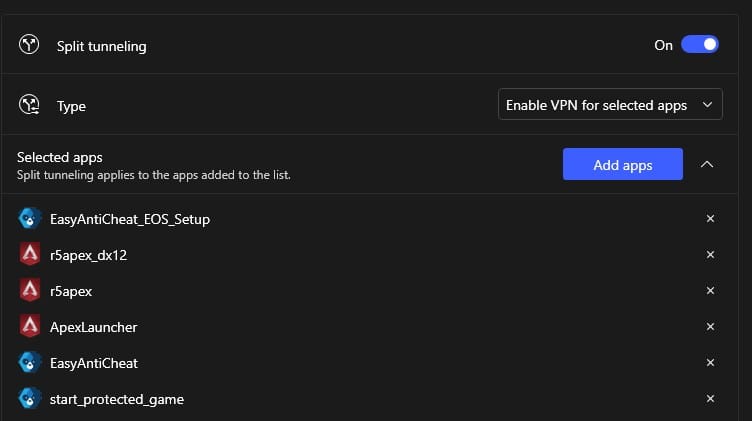Remove r5apex from selected apps
This screenshot has height=421, width=752.
tap(710, 291)
